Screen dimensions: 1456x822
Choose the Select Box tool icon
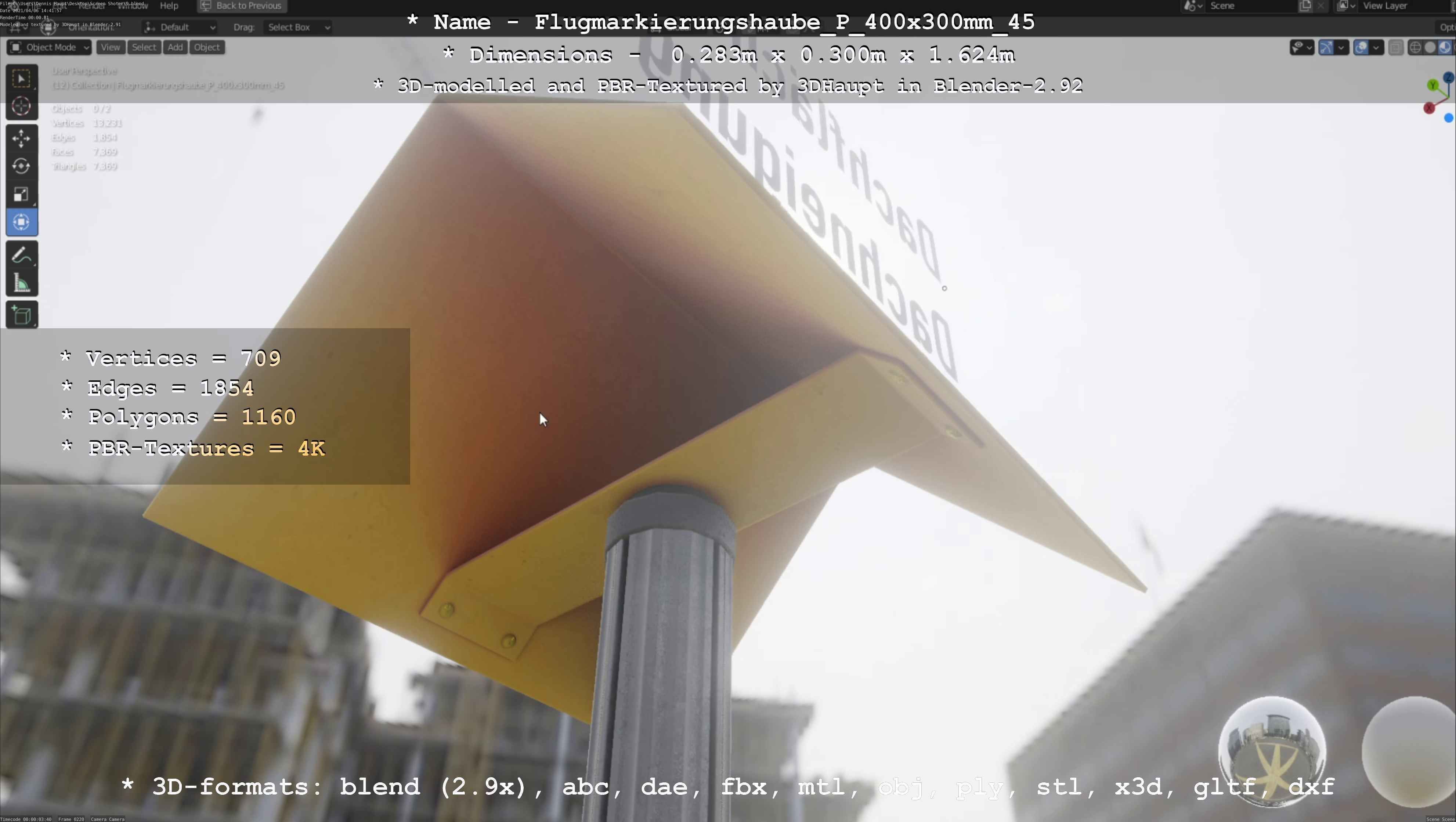tap(21, 79)
